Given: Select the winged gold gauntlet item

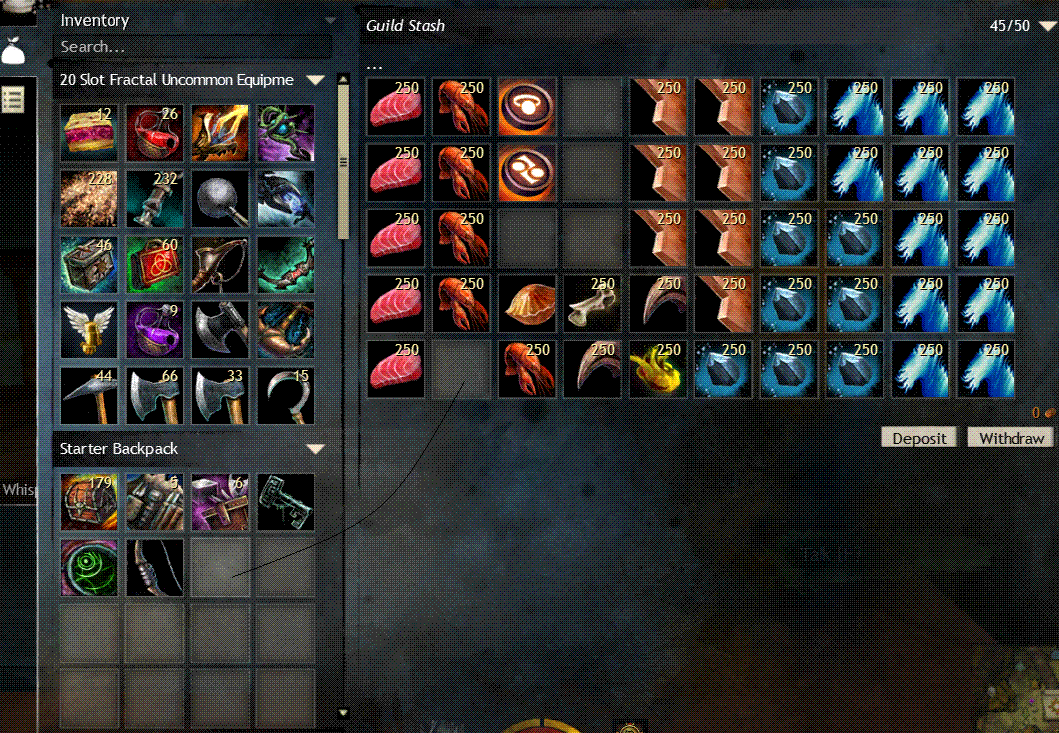Looking at the screenshot, I should 88,330.
